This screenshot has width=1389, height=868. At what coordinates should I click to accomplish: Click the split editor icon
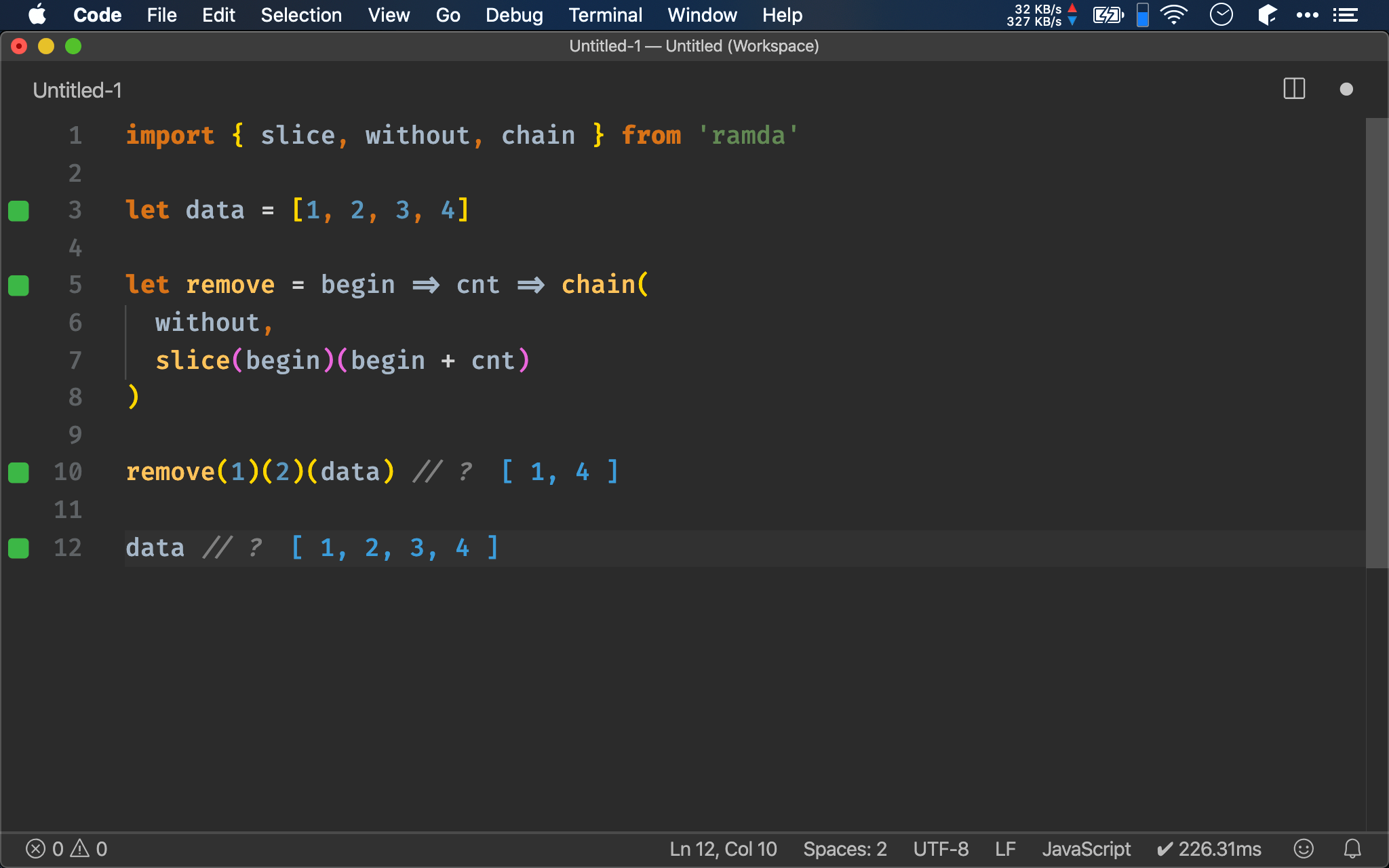click(x=1294, y=89)
